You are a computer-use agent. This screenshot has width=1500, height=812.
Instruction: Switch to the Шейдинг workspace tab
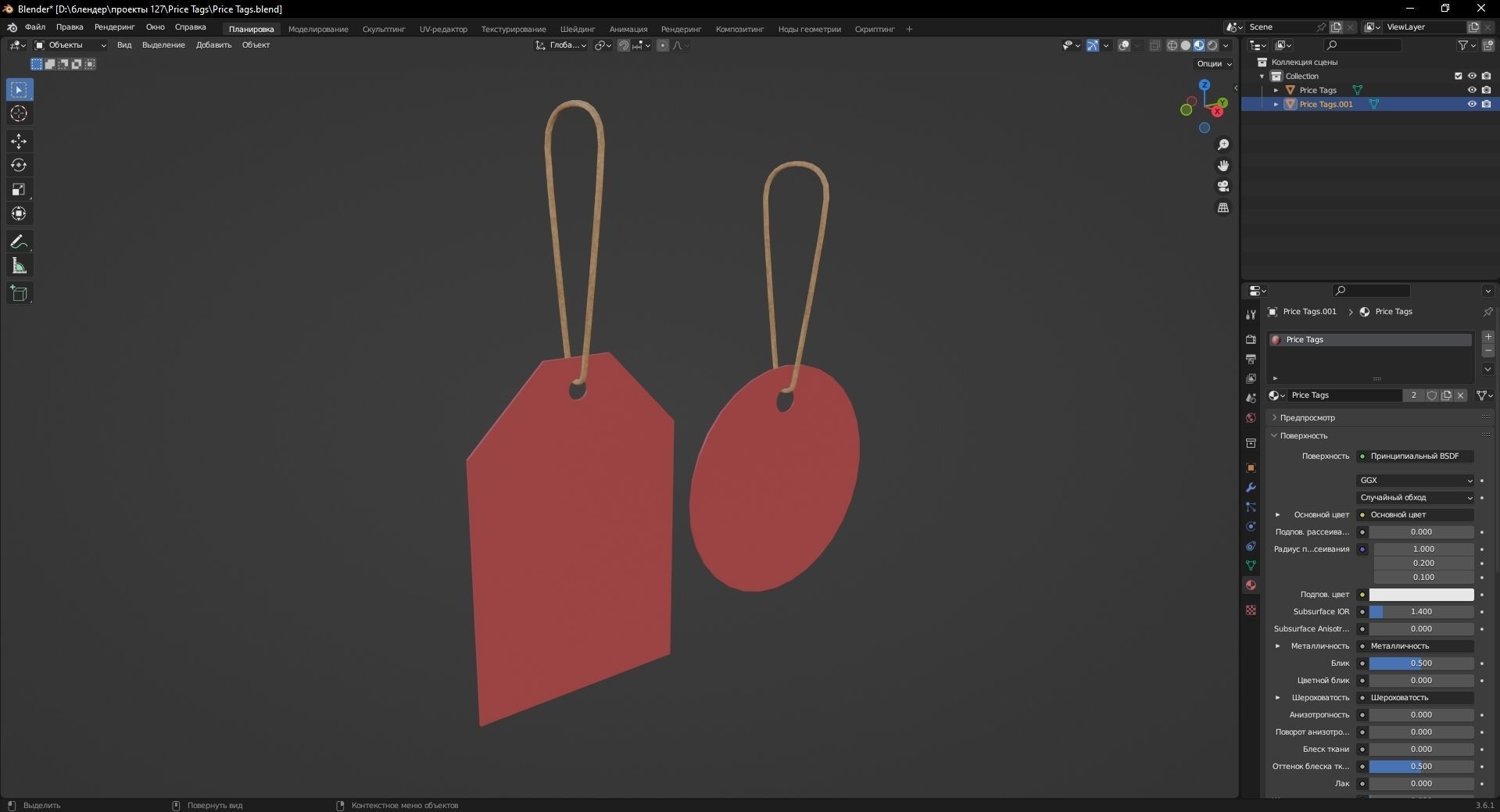[x=577, y=29]
